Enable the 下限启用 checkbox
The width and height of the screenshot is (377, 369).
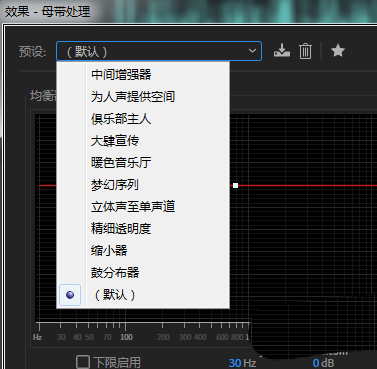point(83,362)
